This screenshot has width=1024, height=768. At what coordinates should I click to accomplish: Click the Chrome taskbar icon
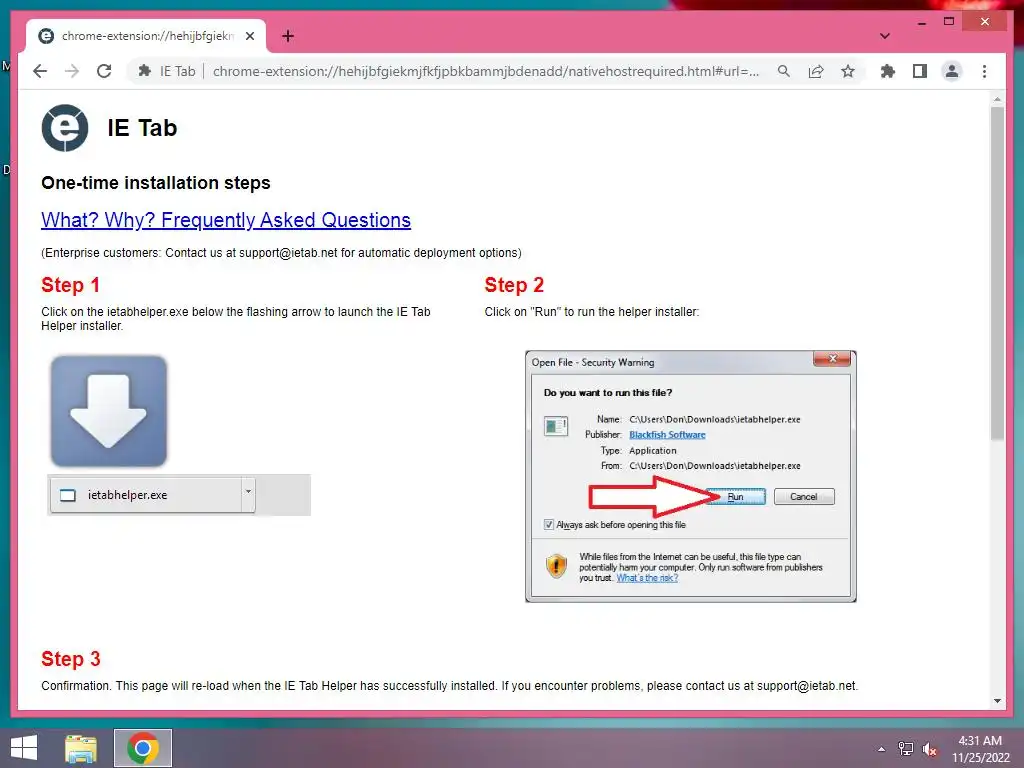pos(143,748)
